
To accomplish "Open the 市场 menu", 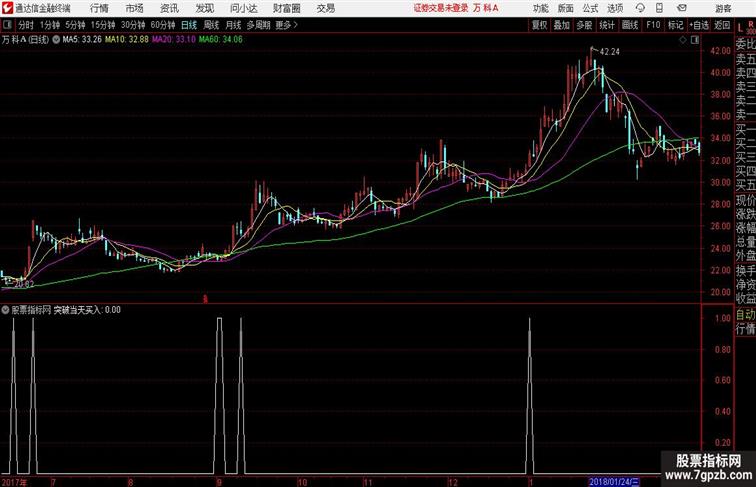I will click(x=135, y=8).
